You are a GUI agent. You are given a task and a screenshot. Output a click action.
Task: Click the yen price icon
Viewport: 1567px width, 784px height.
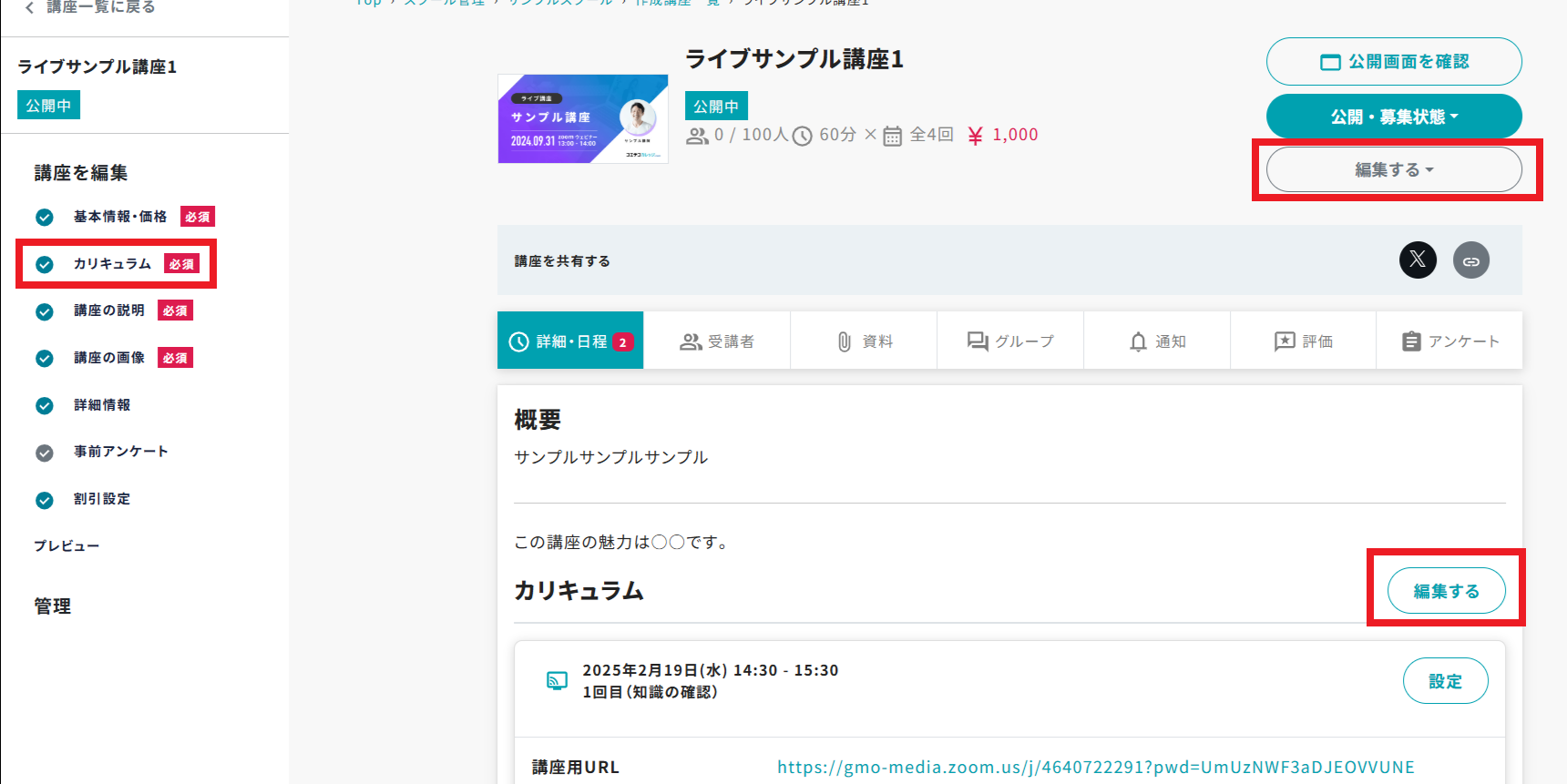(975, 136)
